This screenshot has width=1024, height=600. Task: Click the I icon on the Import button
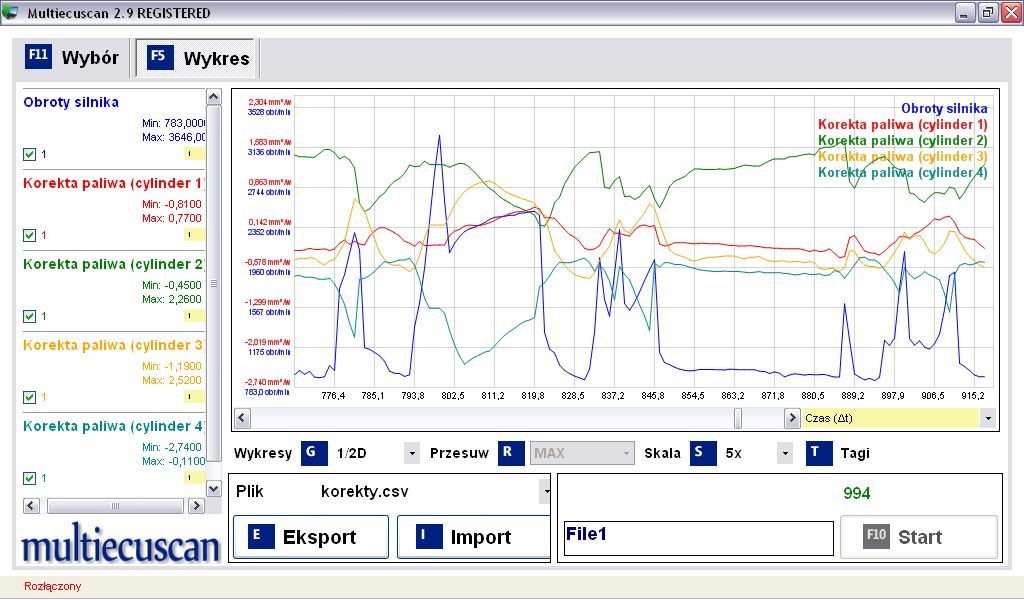pyautogui.click(x=429, y=537)
